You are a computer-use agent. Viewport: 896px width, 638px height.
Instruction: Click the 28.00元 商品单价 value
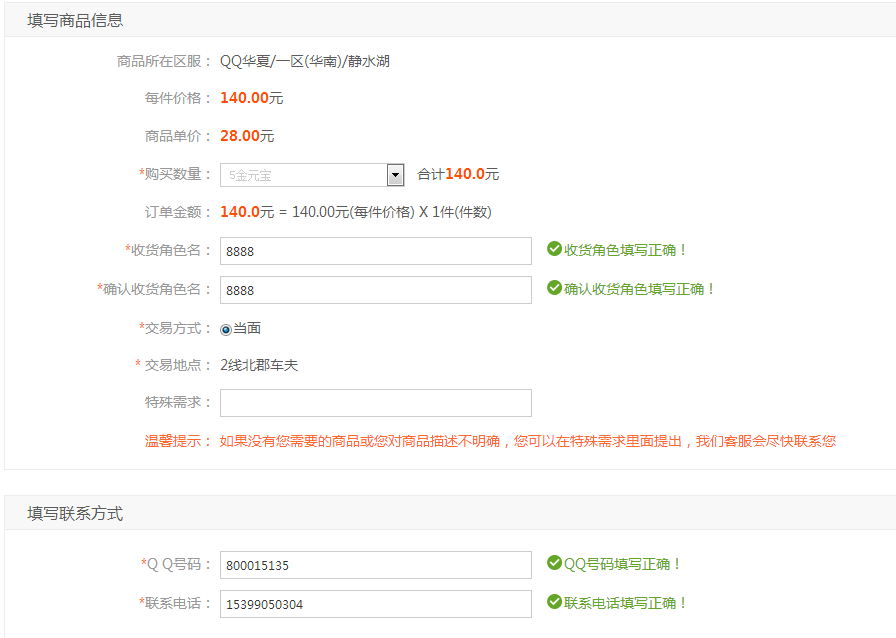[x=247, y=135]
